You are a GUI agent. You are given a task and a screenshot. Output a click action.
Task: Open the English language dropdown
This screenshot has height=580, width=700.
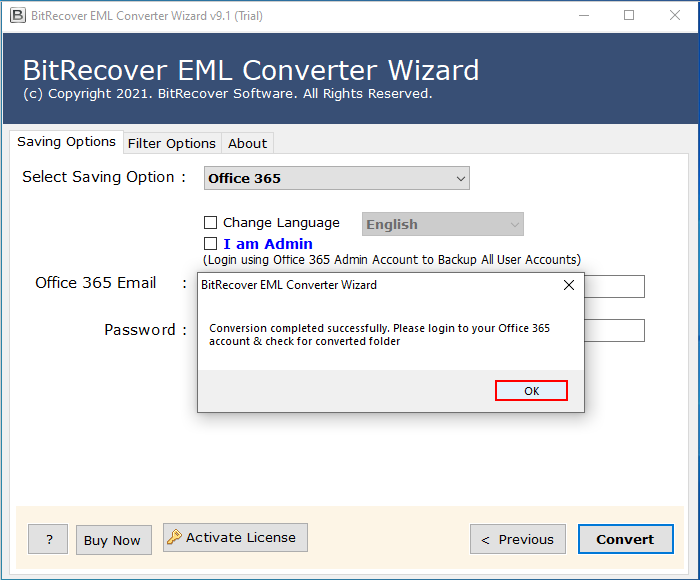point(443,225)
